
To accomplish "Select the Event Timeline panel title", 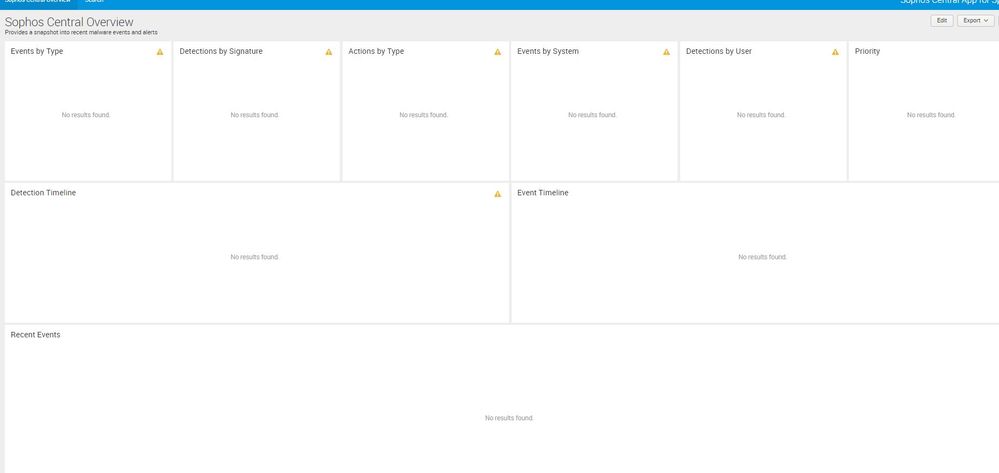I will [543, 193].
